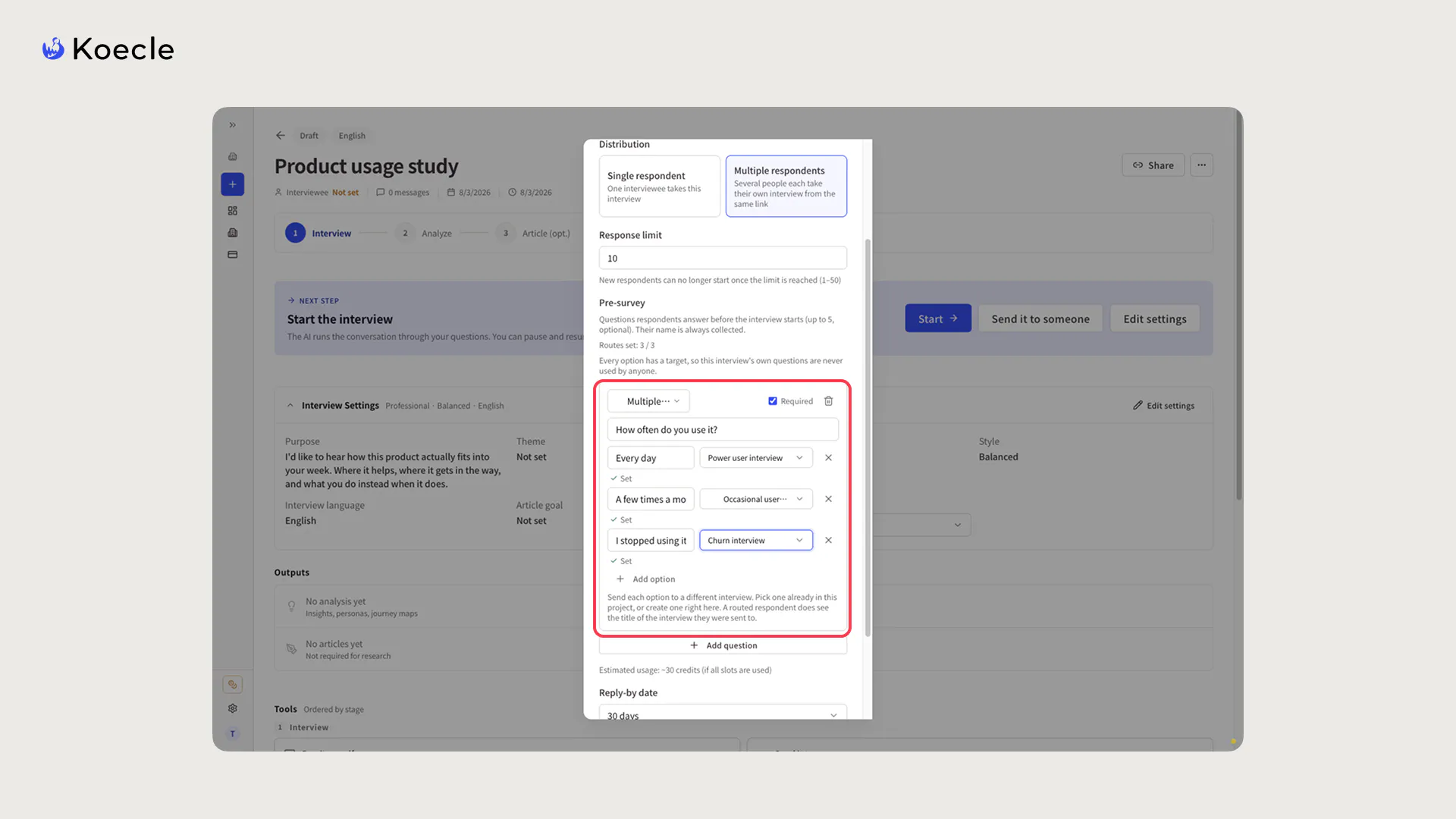Viewport: 1456px width, 819px height.
Task: Open the dropdown right of the dialog
Action: point(921,525)
